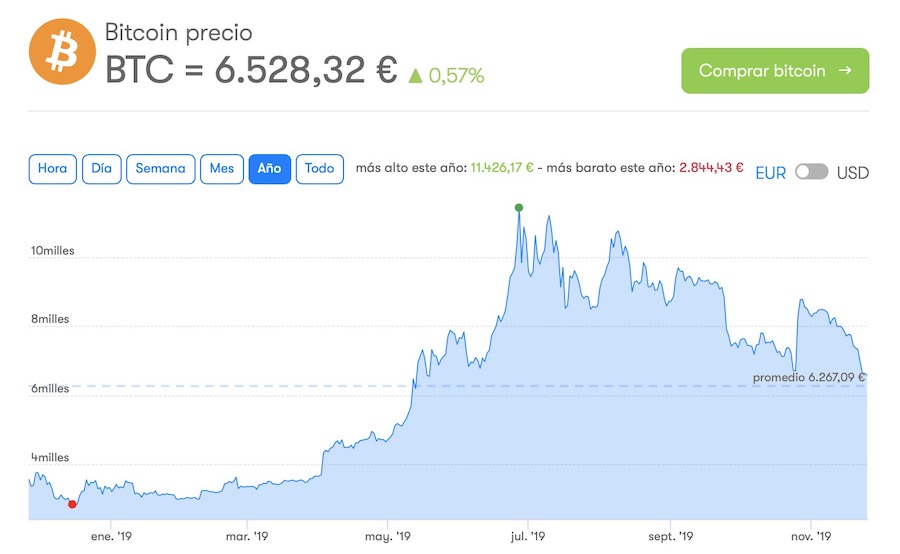Click the green up-arrow price change indicator

click(415, 75)
